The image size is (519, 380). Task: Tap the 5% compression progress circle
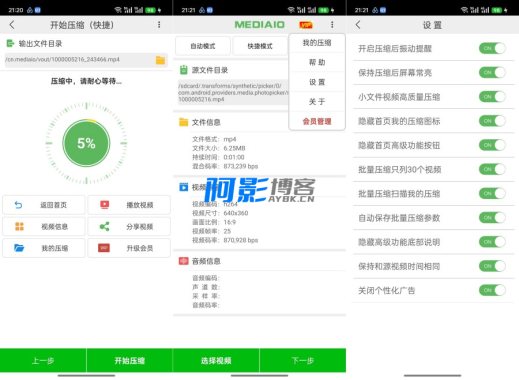coord(86,143)
